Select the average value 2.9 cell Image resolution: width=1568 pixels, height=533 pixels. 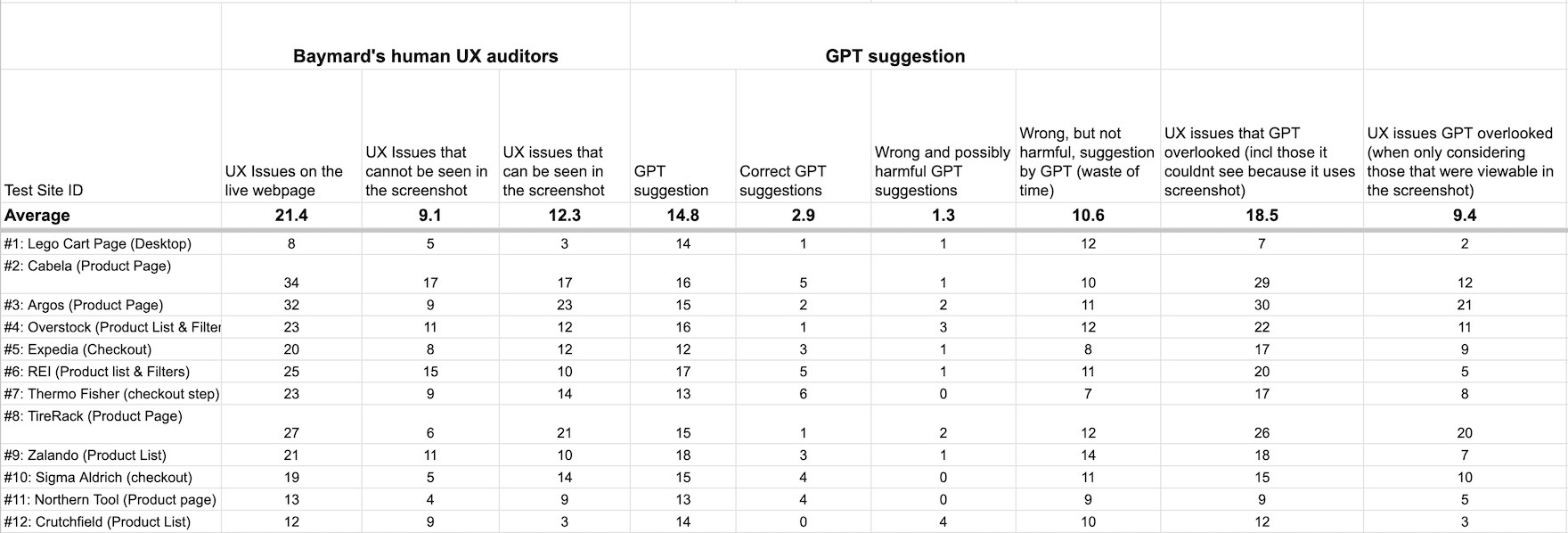click(x=803, y=216)
